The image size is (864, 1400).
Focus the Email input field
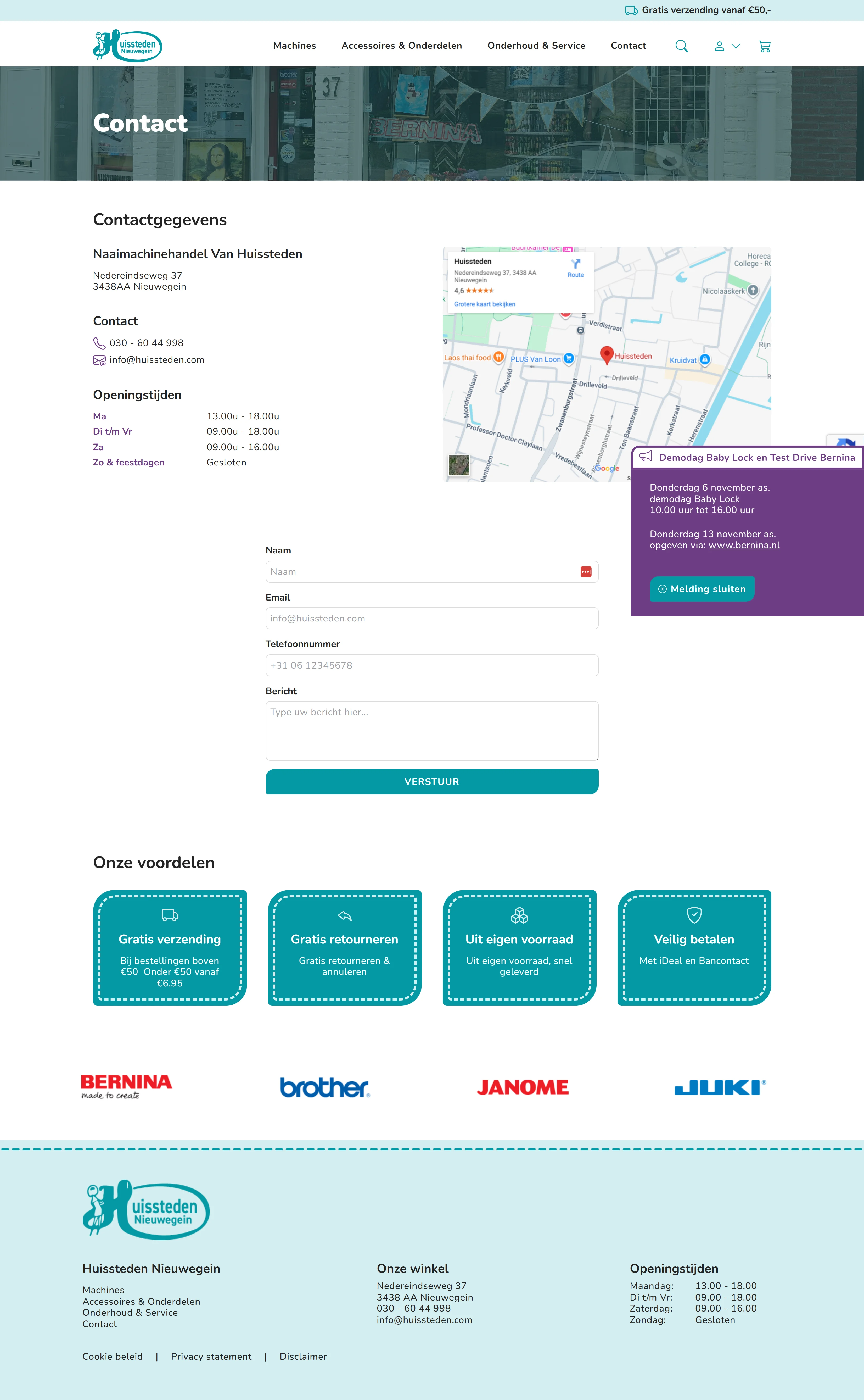[x=431, y=619]
